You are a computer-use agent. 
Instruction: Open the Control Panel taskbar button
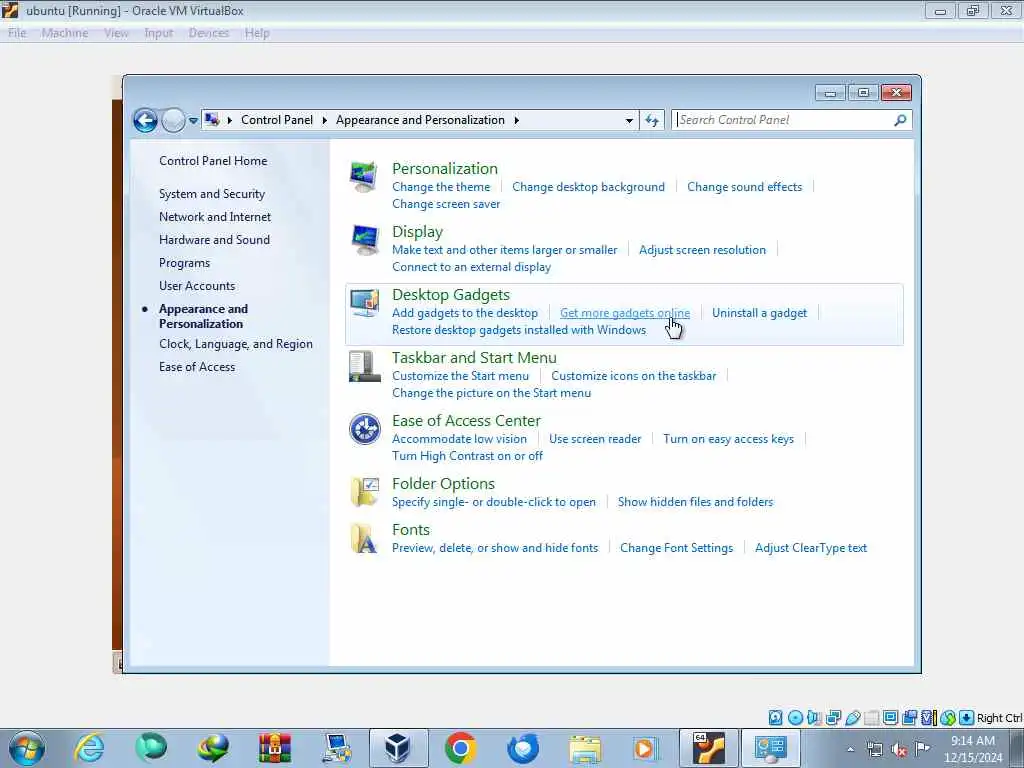tap(771, 748)
